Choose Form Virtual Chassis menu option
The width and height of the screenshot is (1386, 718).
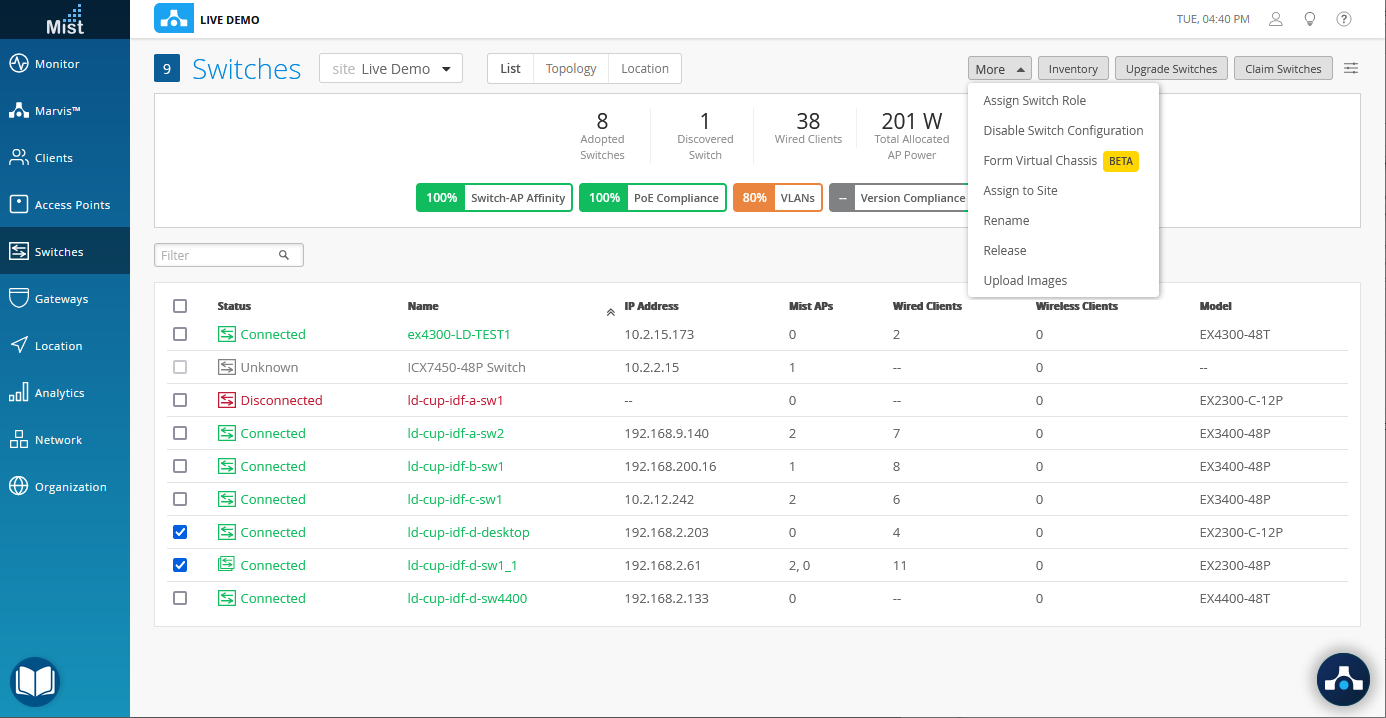(x=1040, y=161)
